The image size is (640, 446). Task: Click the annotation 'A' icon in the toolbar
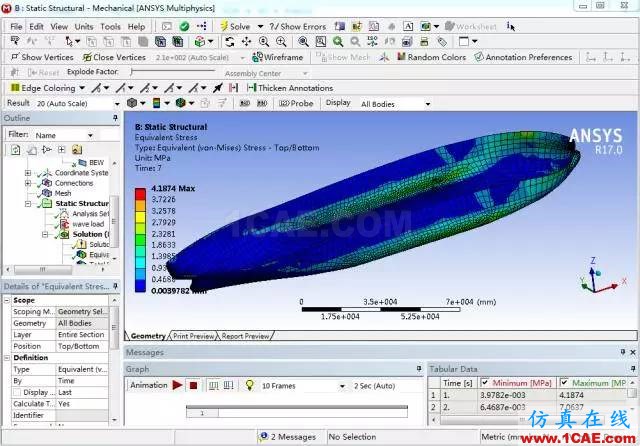(408, 27)
